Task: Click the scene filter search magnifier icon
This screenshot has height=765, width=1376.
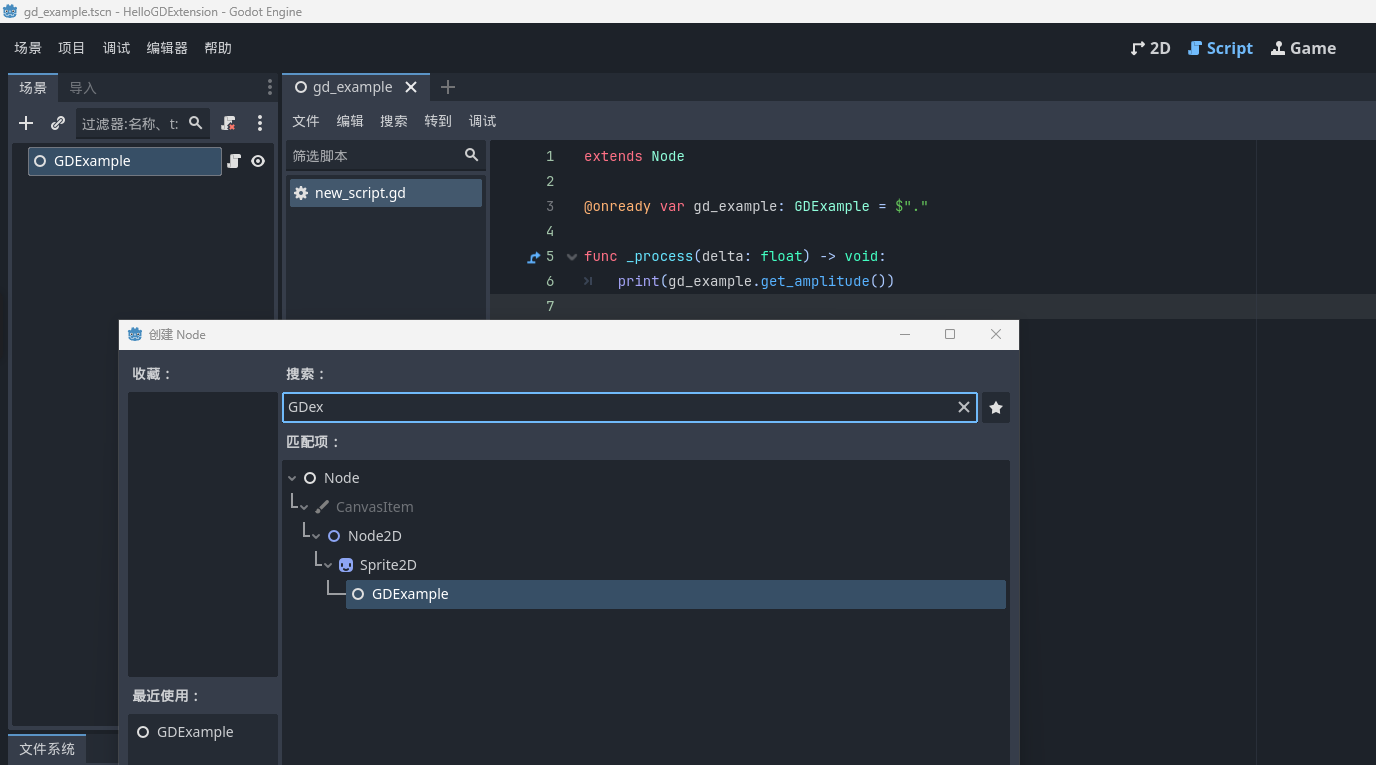Action: pos(196,123)
